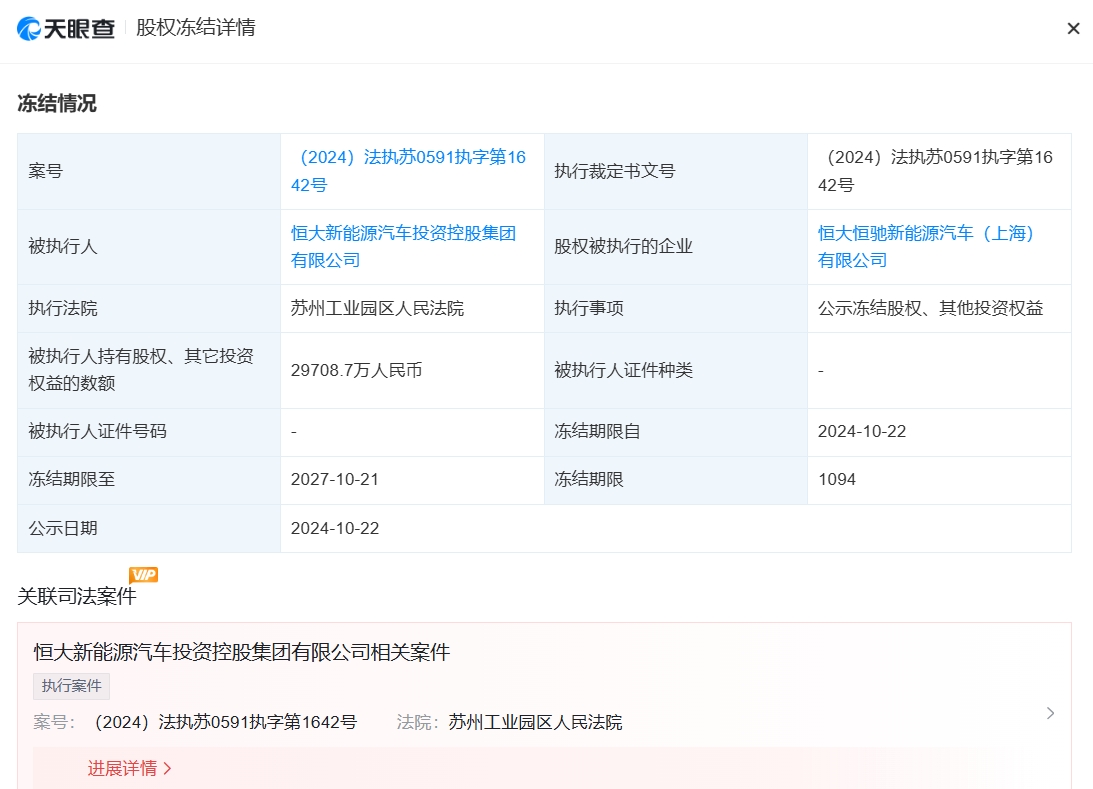Select the 被执行人 label cell
The image size is (1093, 789).
[x=149, y=247]
